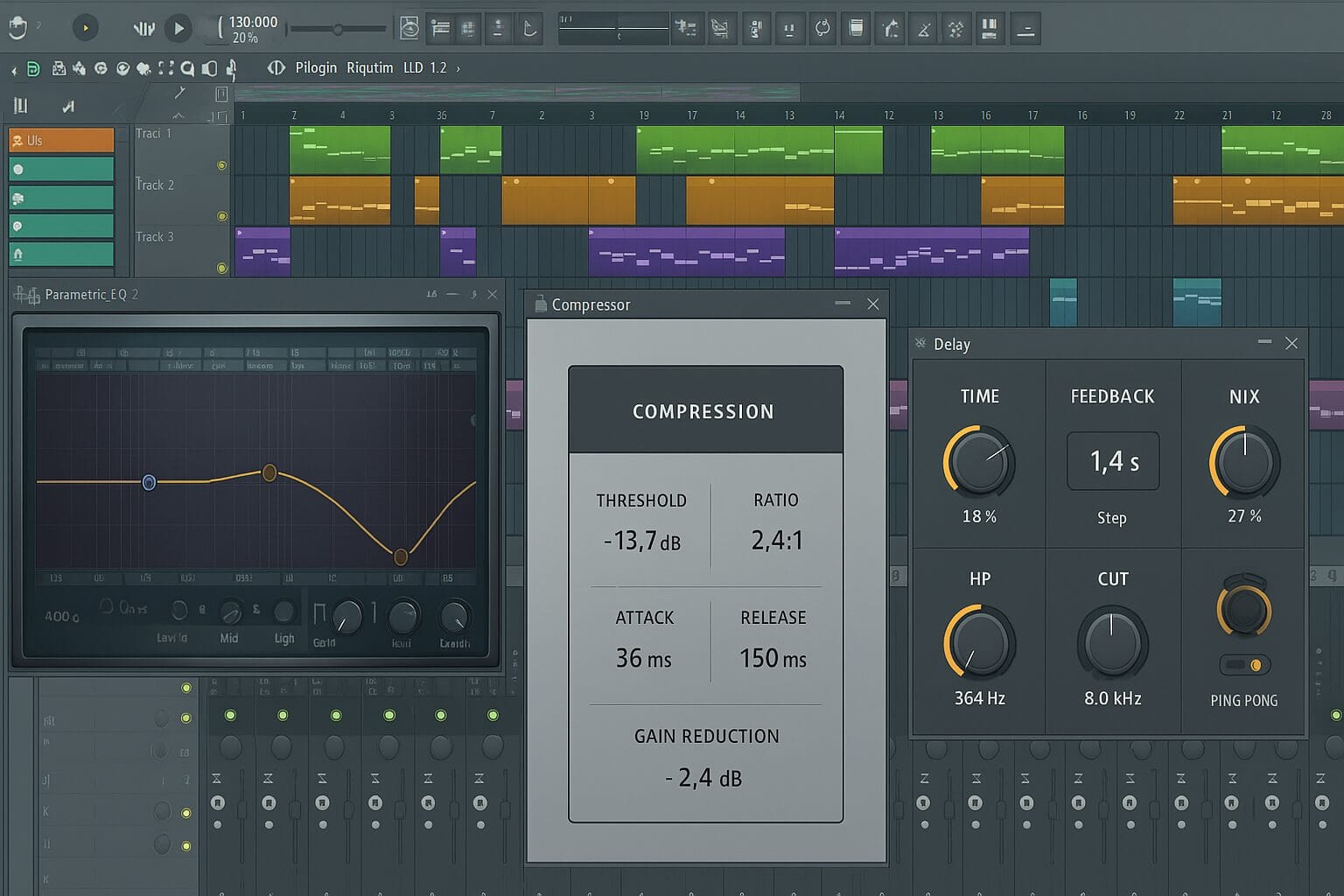Click the small yellow play button at top left
The height and width of the screenshot is (896, 1344).
pyautogui.click(x=85, y=28)
